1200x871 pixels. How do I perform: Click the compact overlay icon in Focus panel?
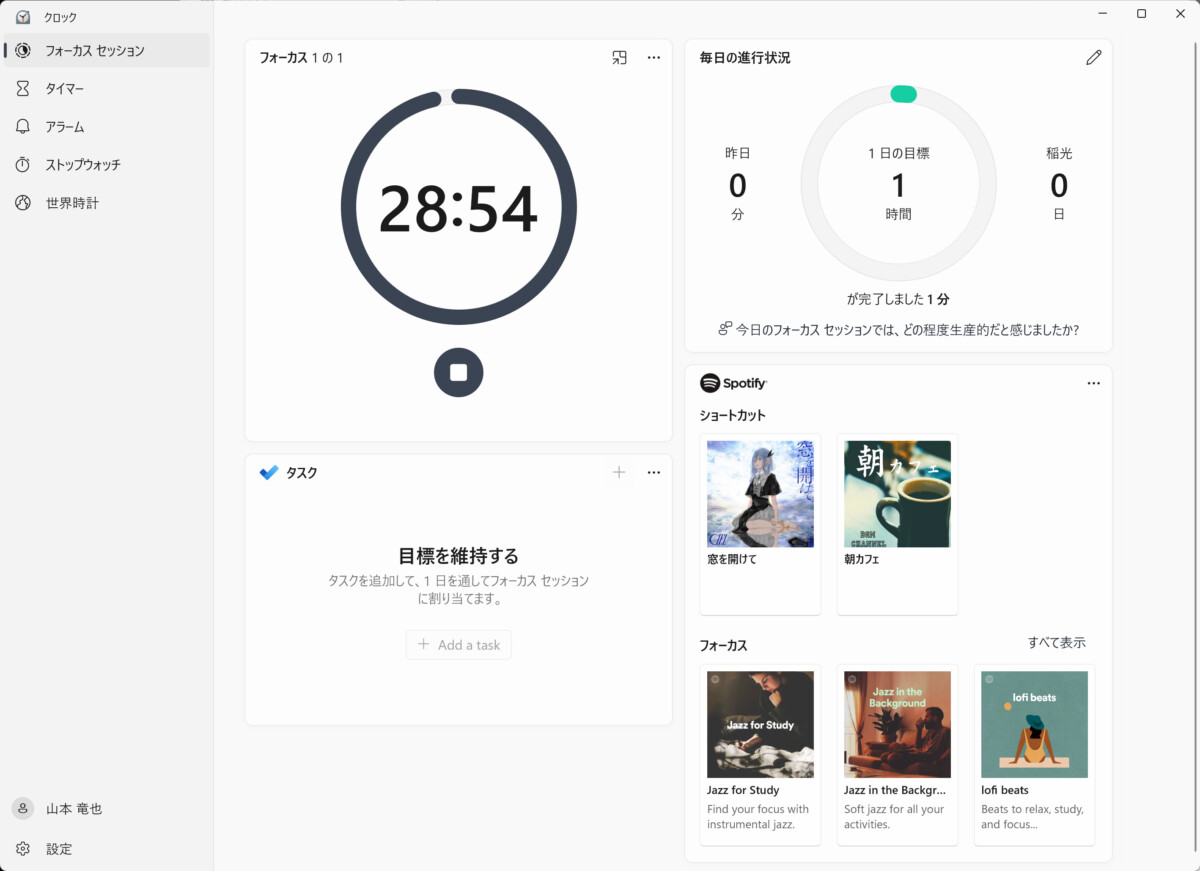pyautogui.click(x=619, y=58)
